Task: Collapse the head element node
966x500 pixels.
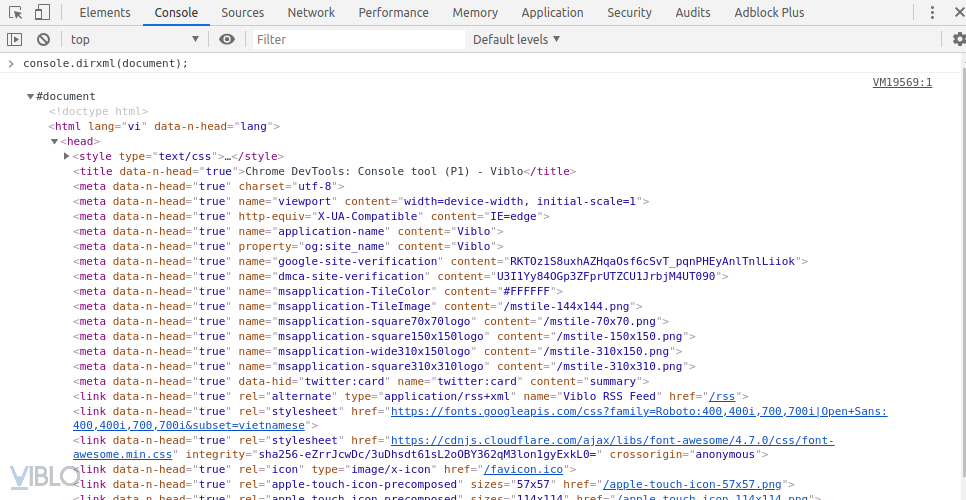Action: click(x=54, y=141)
